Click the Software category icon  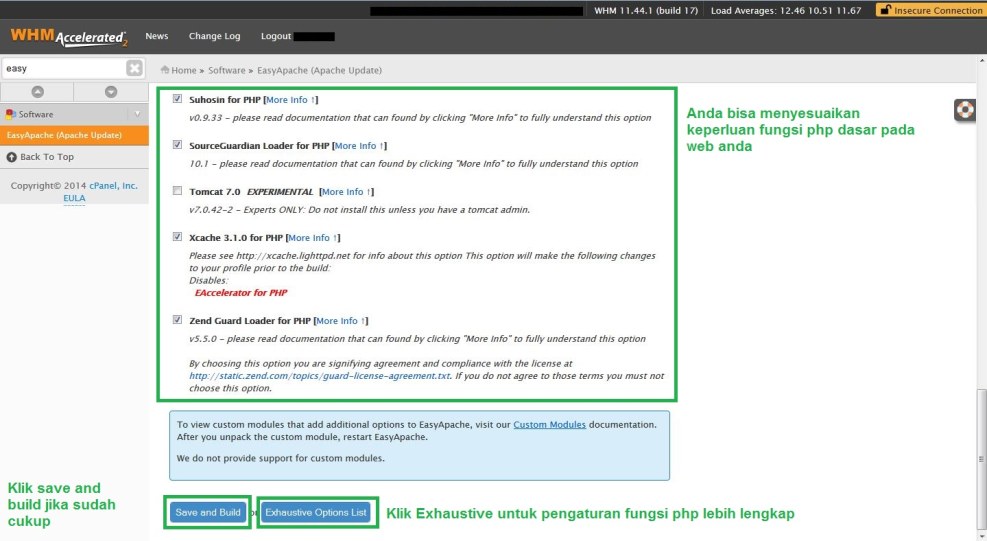[x=11, y=115]
